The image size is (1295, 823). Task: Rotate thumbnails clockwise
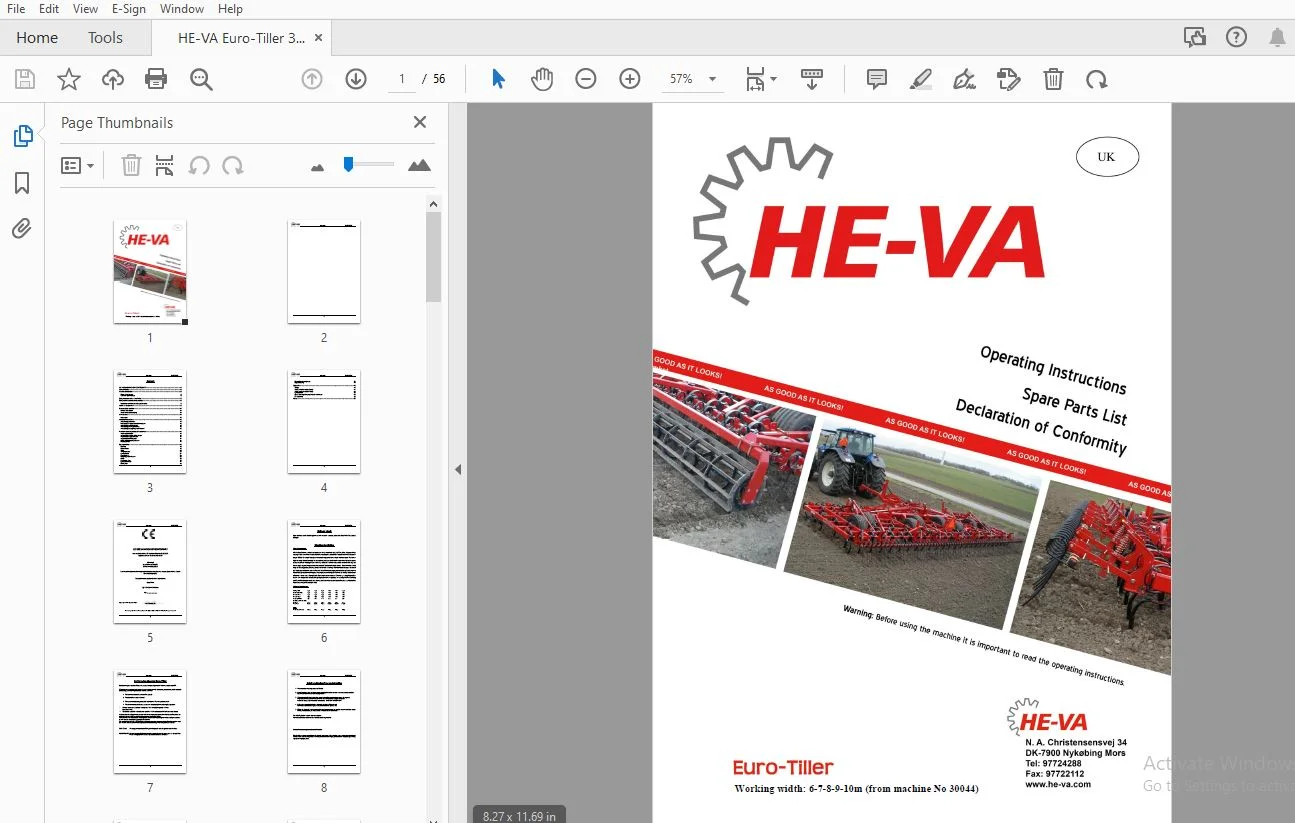233,165
